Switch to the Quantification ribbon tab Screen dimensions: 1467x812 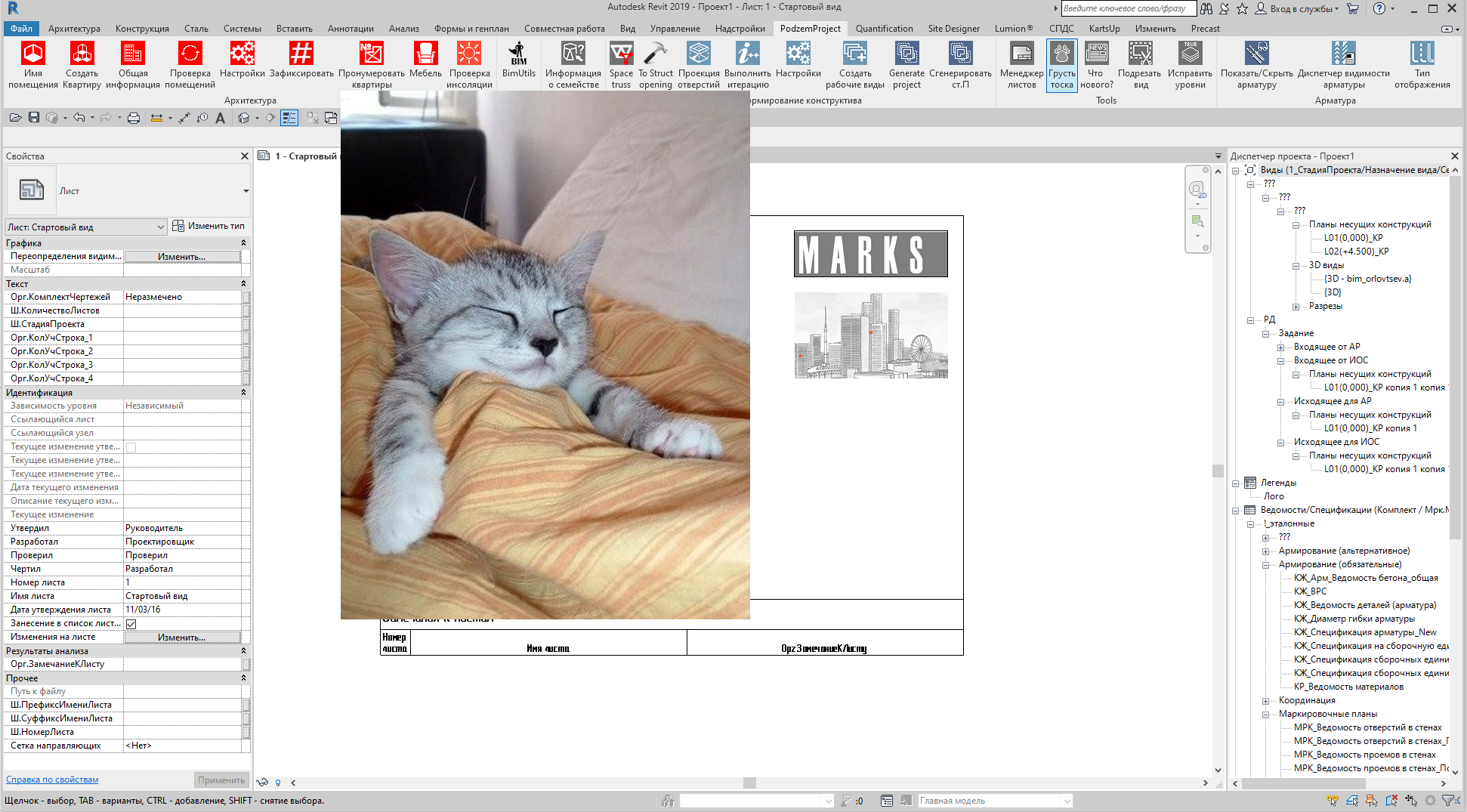pyautogui.click(x=884, y=29)
